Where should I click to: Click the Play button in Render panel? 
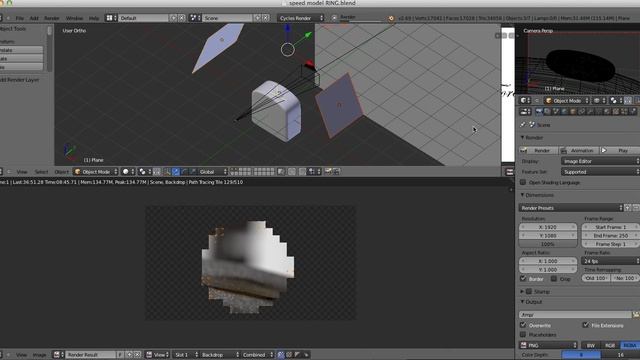pos(619,151)
